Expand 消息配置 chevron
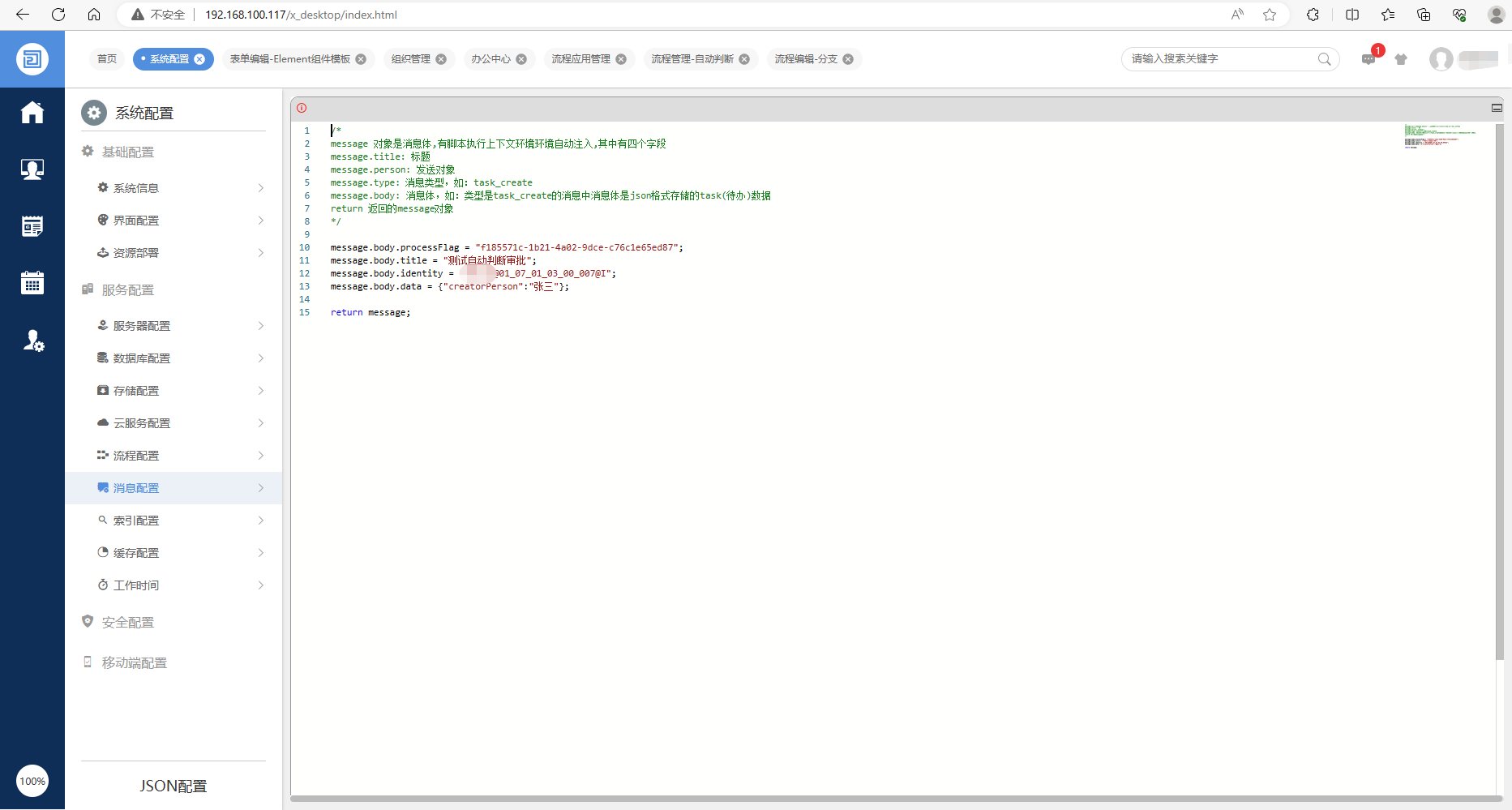This screenshot has height=810, width=1512. point(261,488)
